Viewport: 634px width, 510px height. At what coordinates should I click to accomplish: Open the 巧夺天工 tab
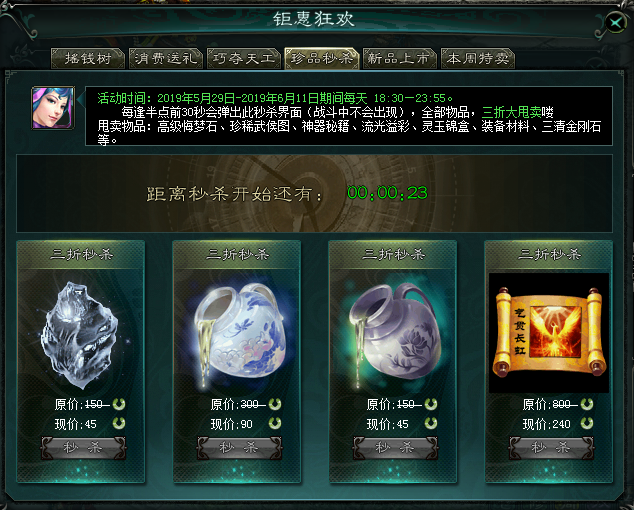pyautogui.click(x=244, y=59)
